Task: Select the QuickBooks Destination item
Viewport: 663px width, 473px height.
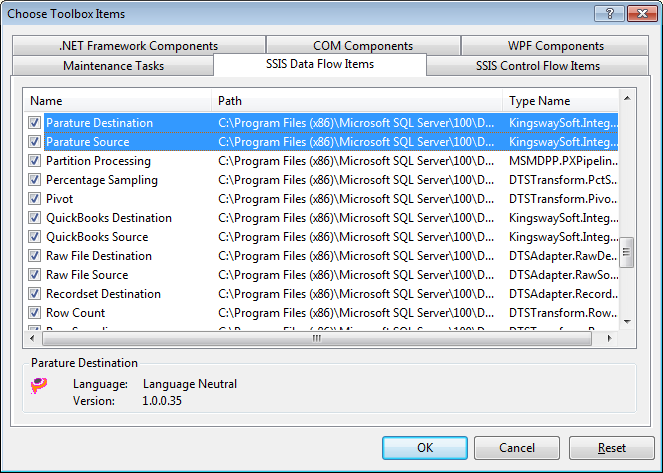Action: coord(109,218)
